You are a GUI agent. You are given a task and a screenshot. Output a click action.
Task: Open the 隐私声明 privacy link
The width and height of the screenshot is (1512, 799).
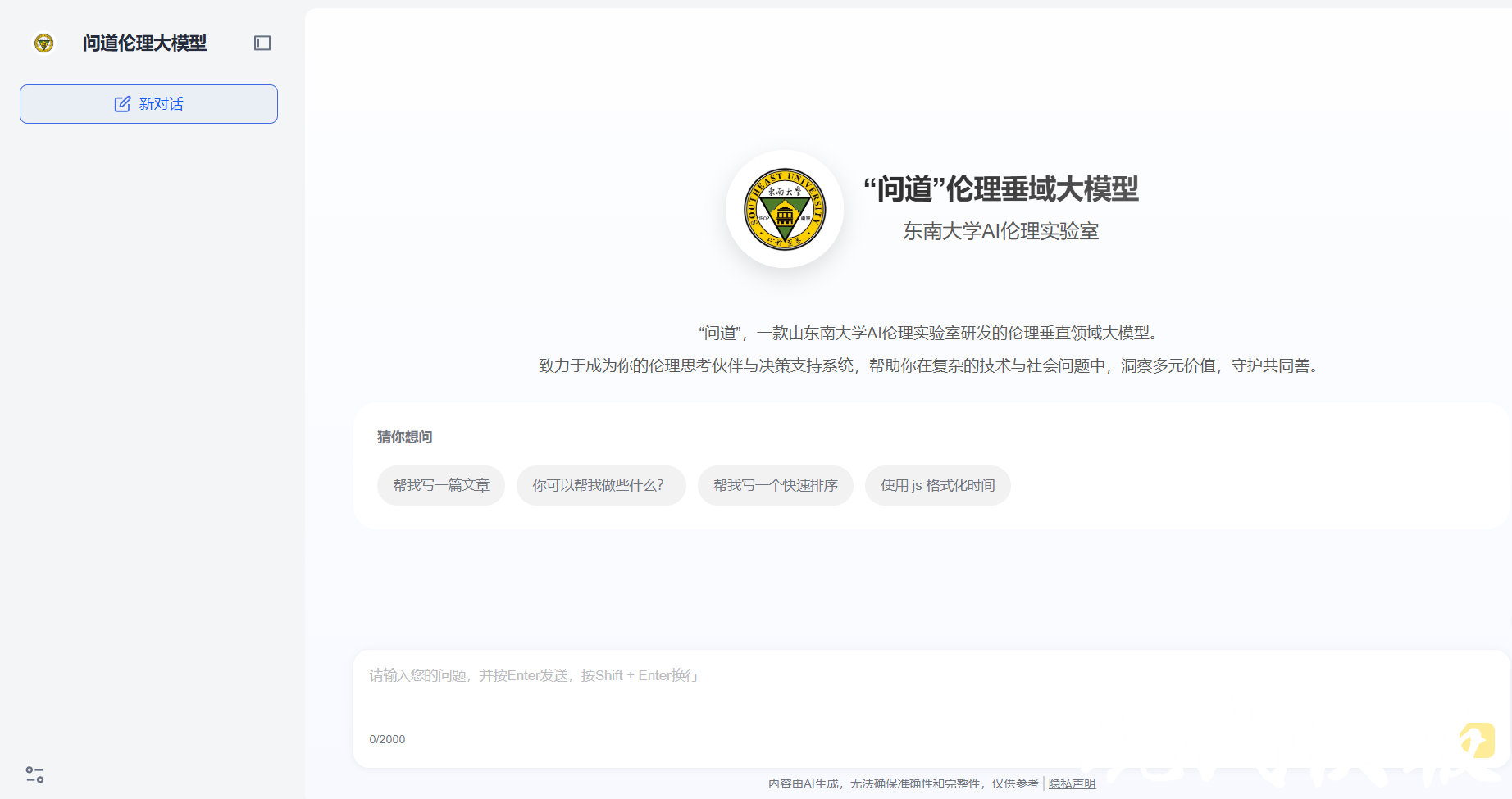tap(1072, 783)
